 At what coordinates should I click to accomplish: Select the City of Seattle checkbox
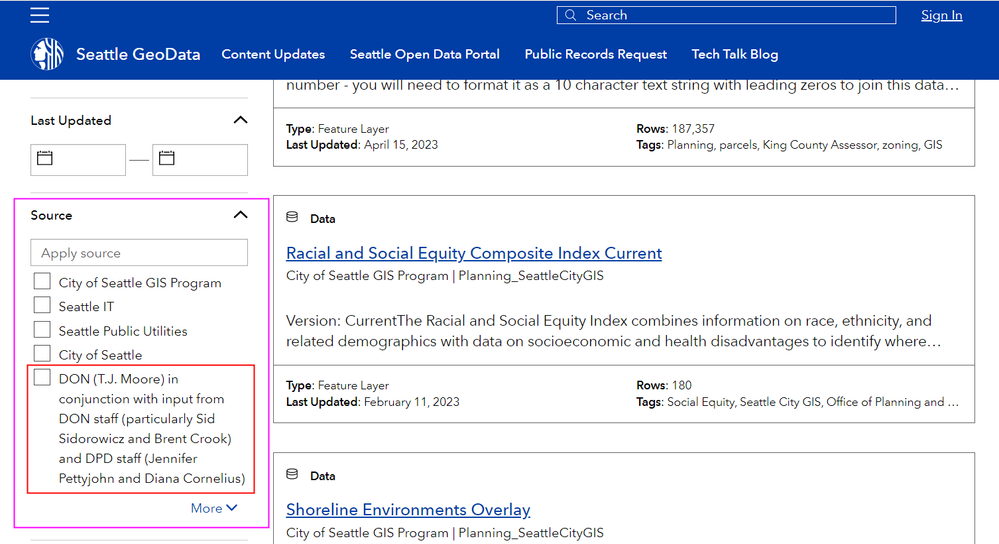[x=42, y=354]
